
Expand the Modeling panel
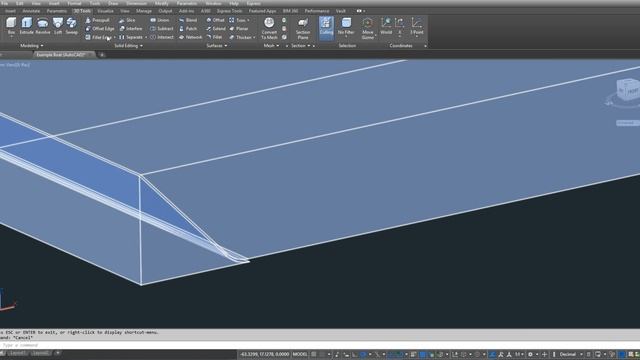(x=31, y=46)
